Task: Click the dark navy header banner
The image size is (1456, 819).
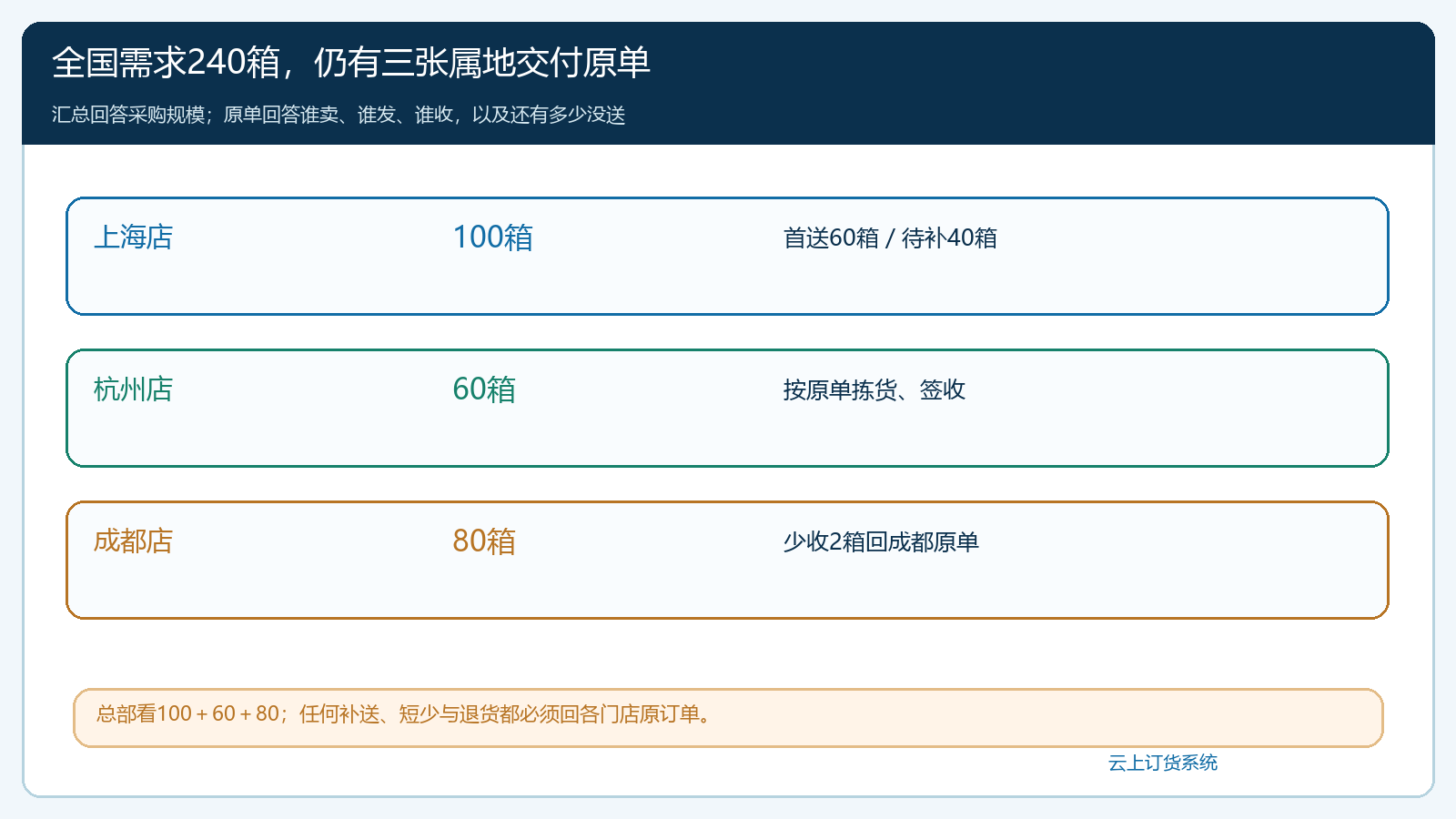Action: click(728, 84)
